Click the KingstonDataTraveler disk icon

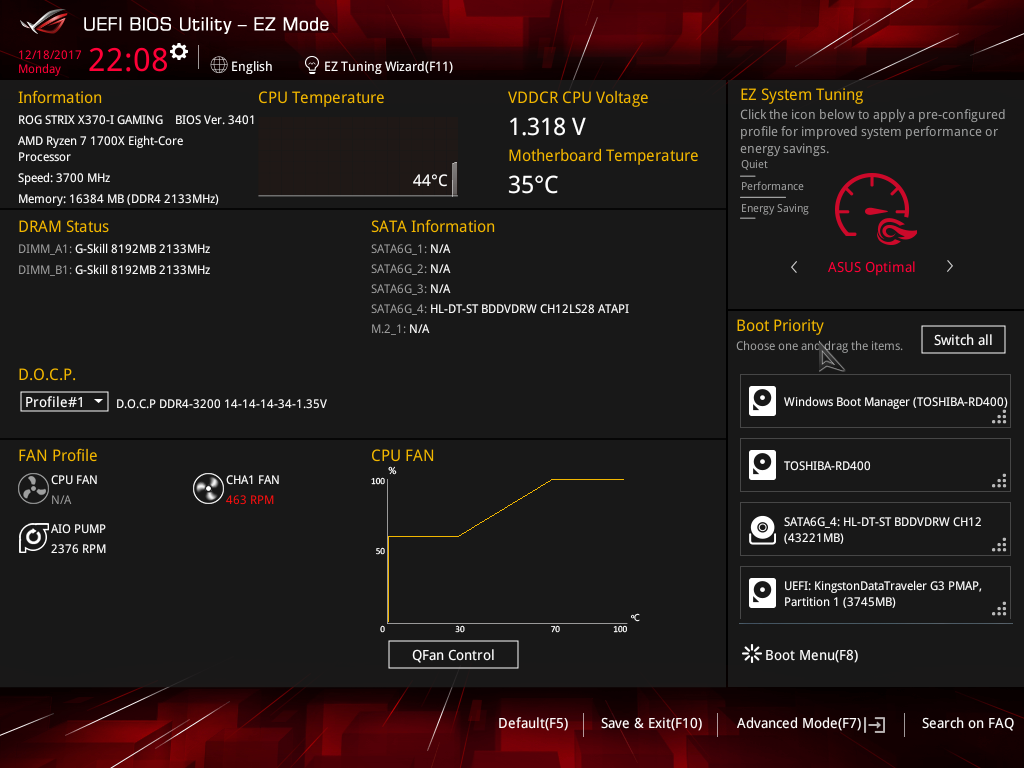(762, 593)
